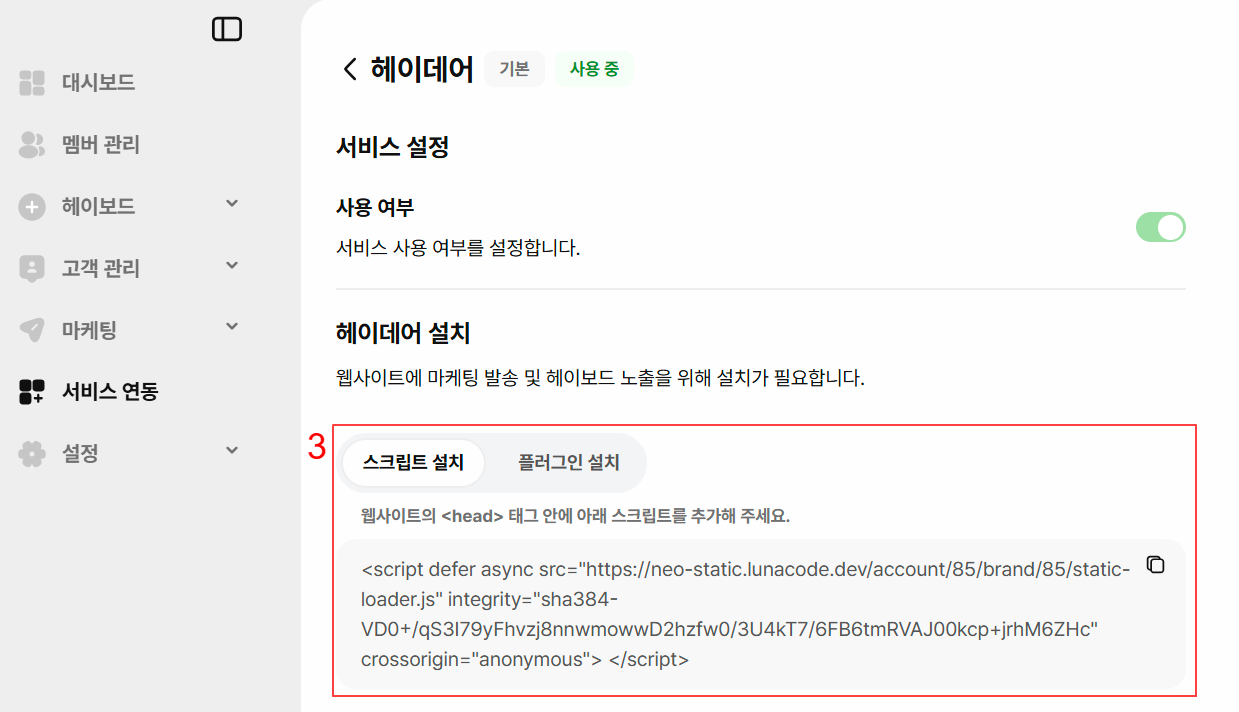Expand the 마케팅 menu chevron
Image resolution: width=1239 pixels, height=712 pixels.
pos(232,327)
